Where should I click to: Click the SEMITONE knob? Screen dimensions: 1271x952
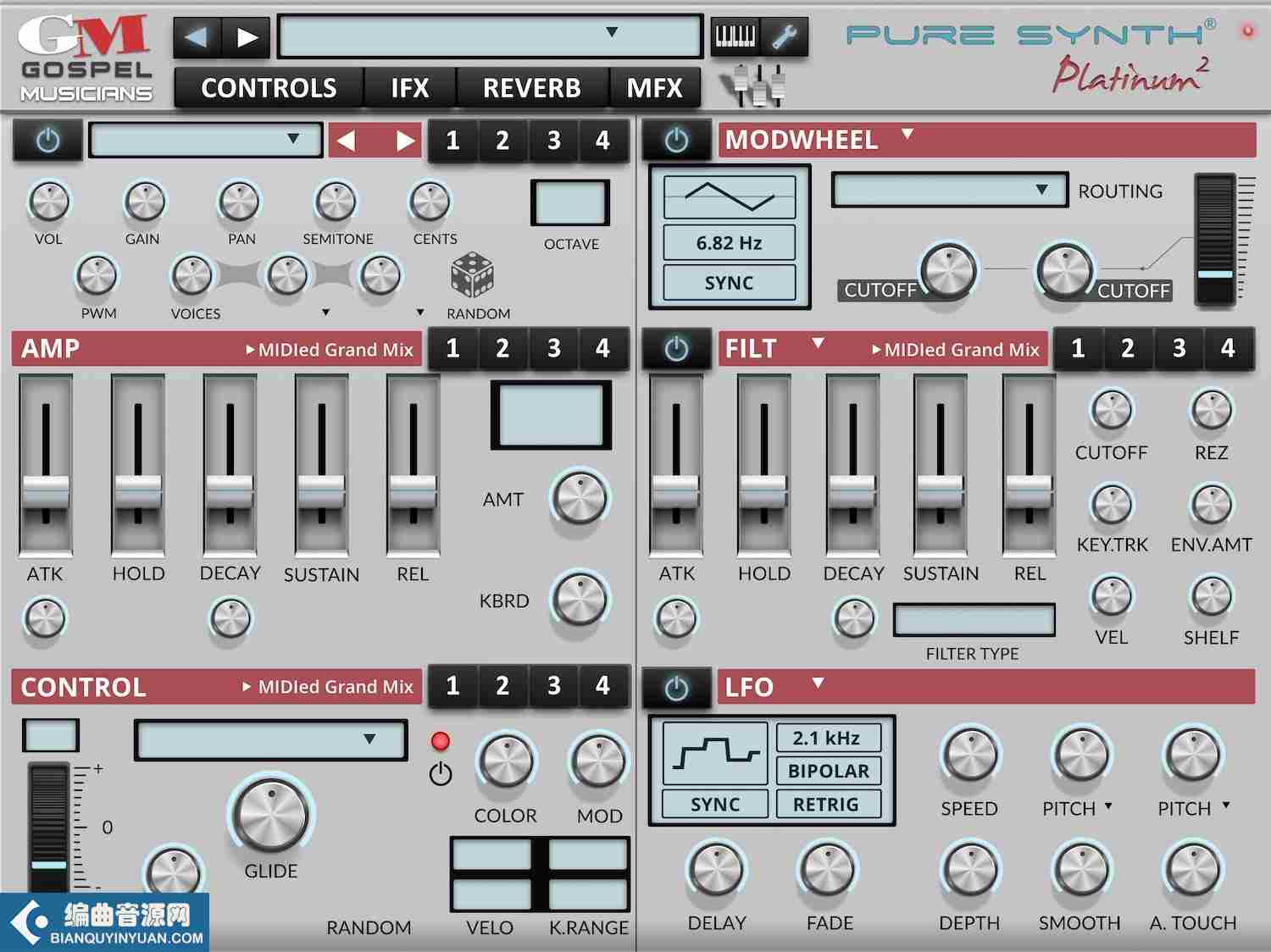coord(336,202)
